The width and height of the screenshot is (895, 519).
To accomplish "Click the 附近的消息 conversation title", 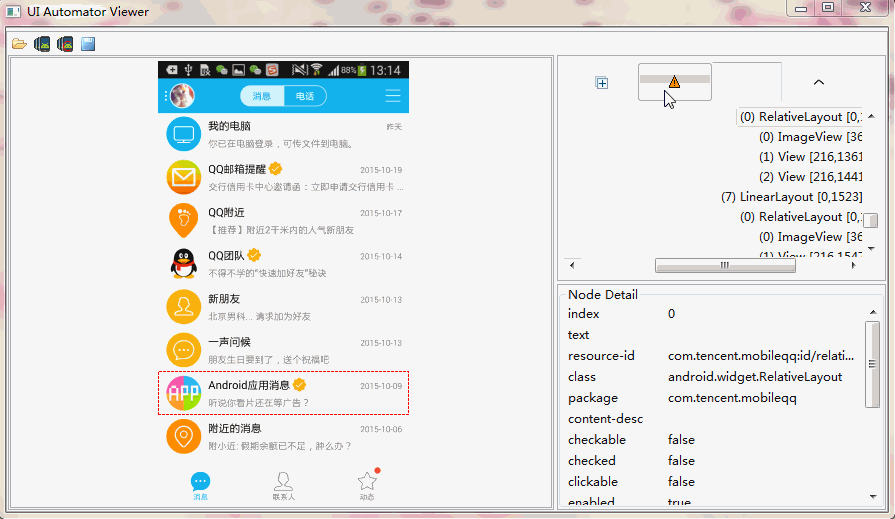I will tap(235, 428).
